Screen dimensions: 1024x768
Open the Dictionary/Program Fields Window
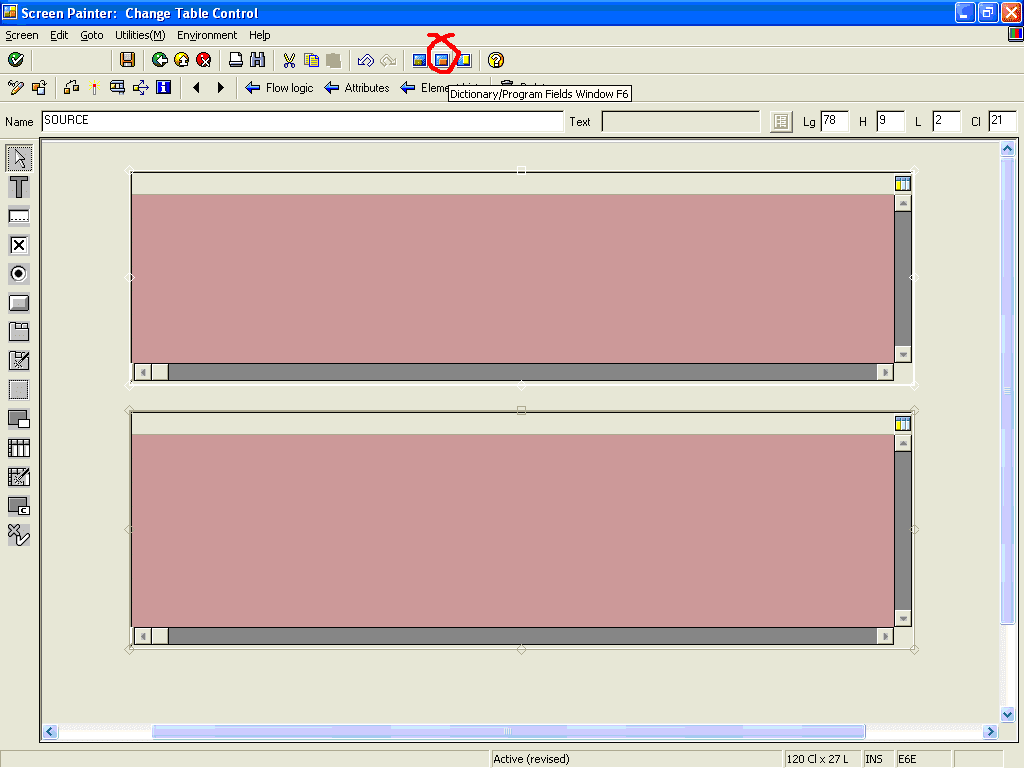pos(440,60)
